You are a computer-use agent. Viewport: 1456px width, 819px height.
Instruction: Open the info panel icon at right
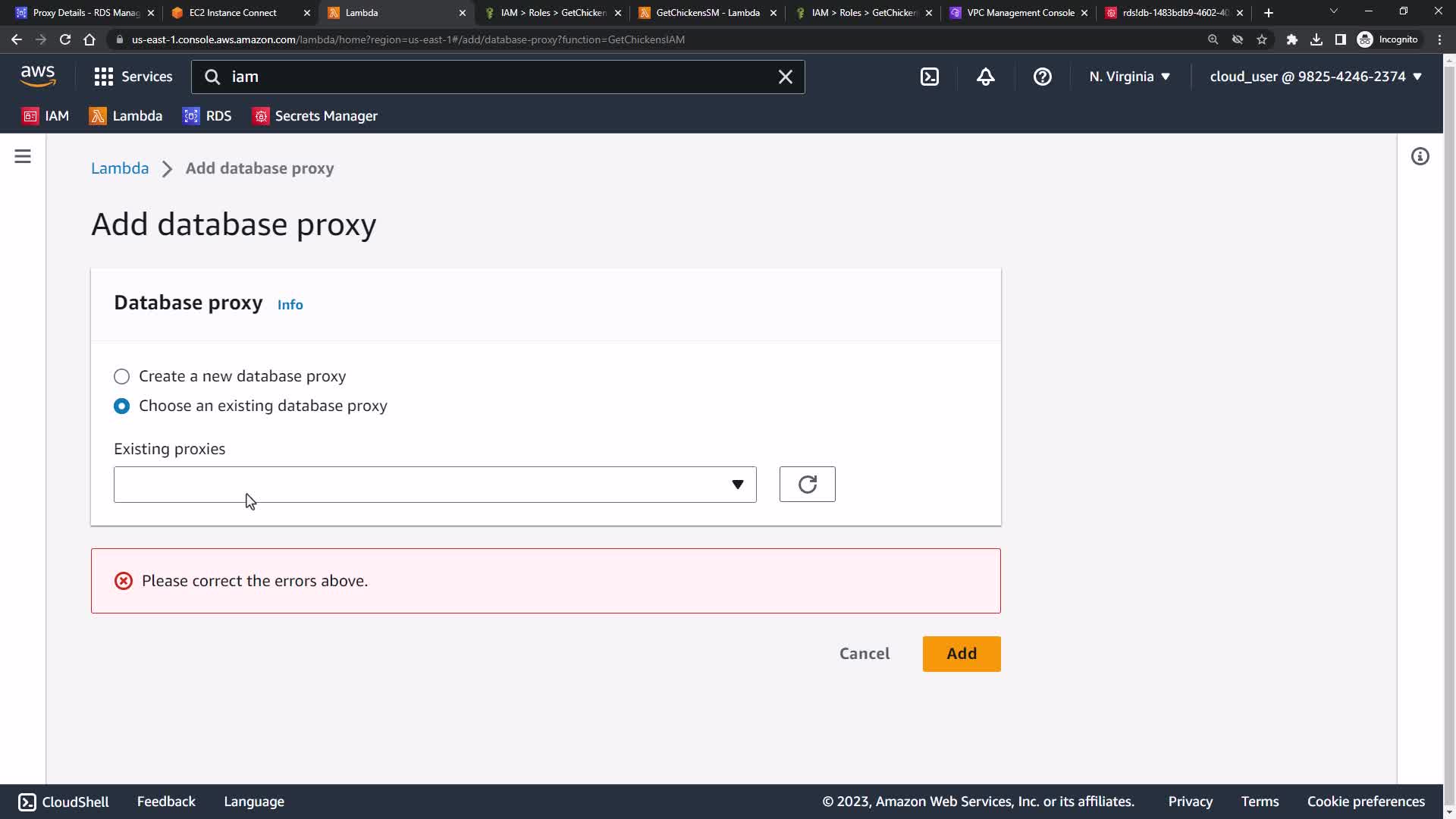pyautogui.click(x=1420, y=157)
